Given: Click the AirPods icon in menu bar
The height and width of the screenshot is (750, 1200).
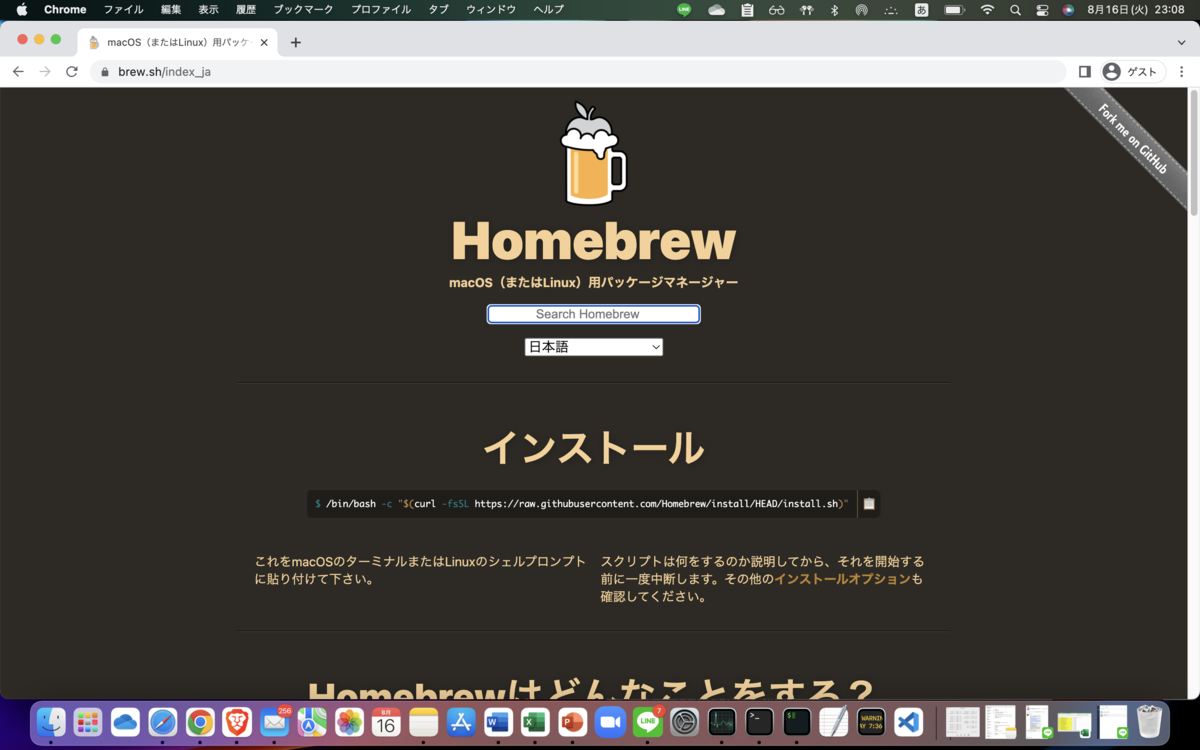Looking at the screenshot, I should (x=807, y=10).
